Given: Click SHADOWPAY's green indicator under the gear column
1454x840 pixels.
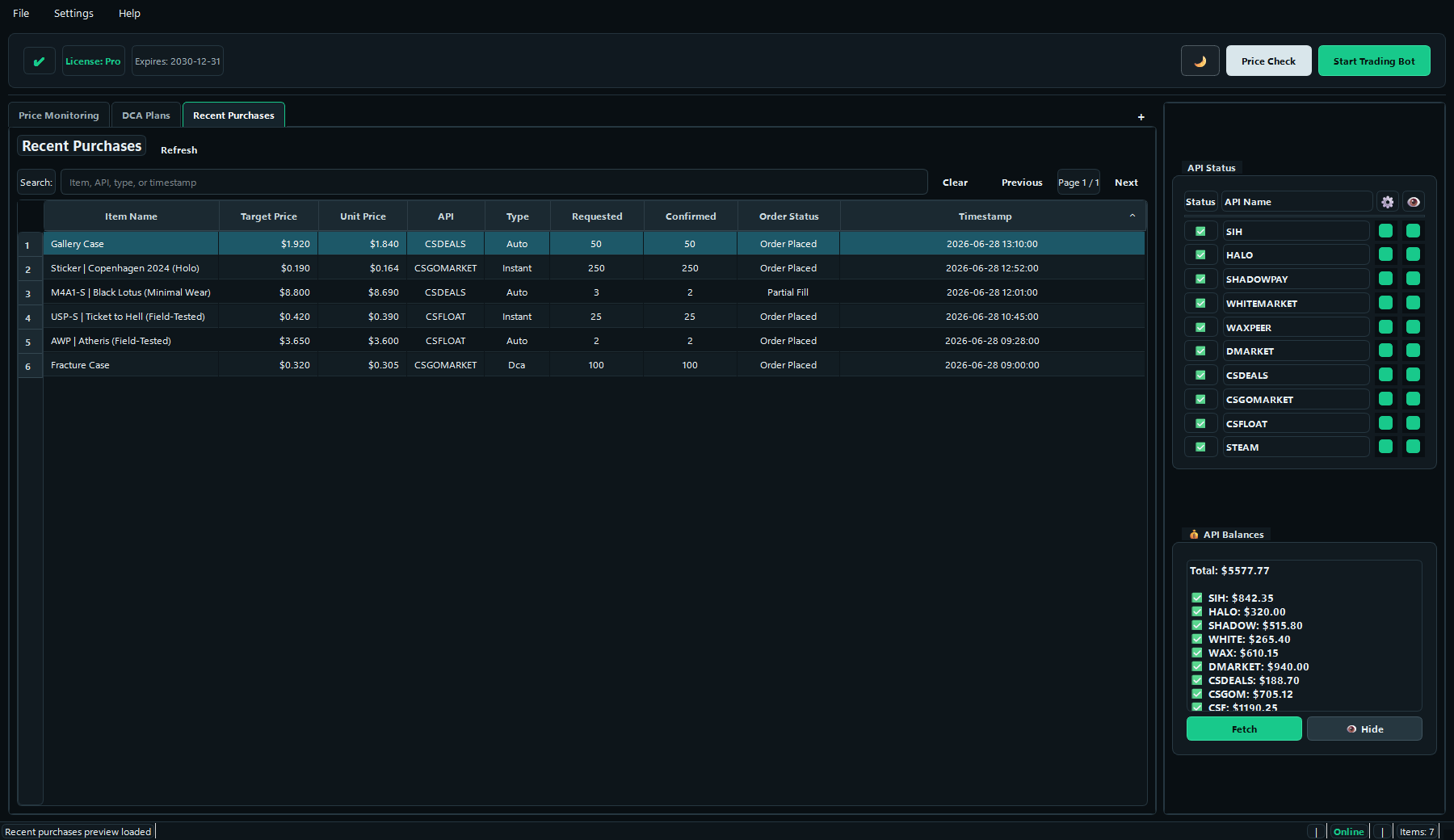Looking at the screenshot, I should (1386, 279).
